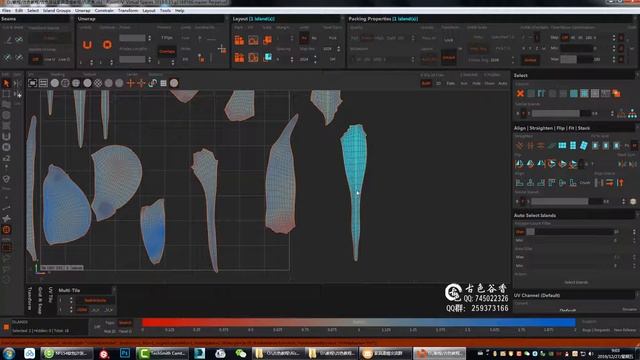
Task: Click the cyan icon in Layout bottom row
Action: 268,57
